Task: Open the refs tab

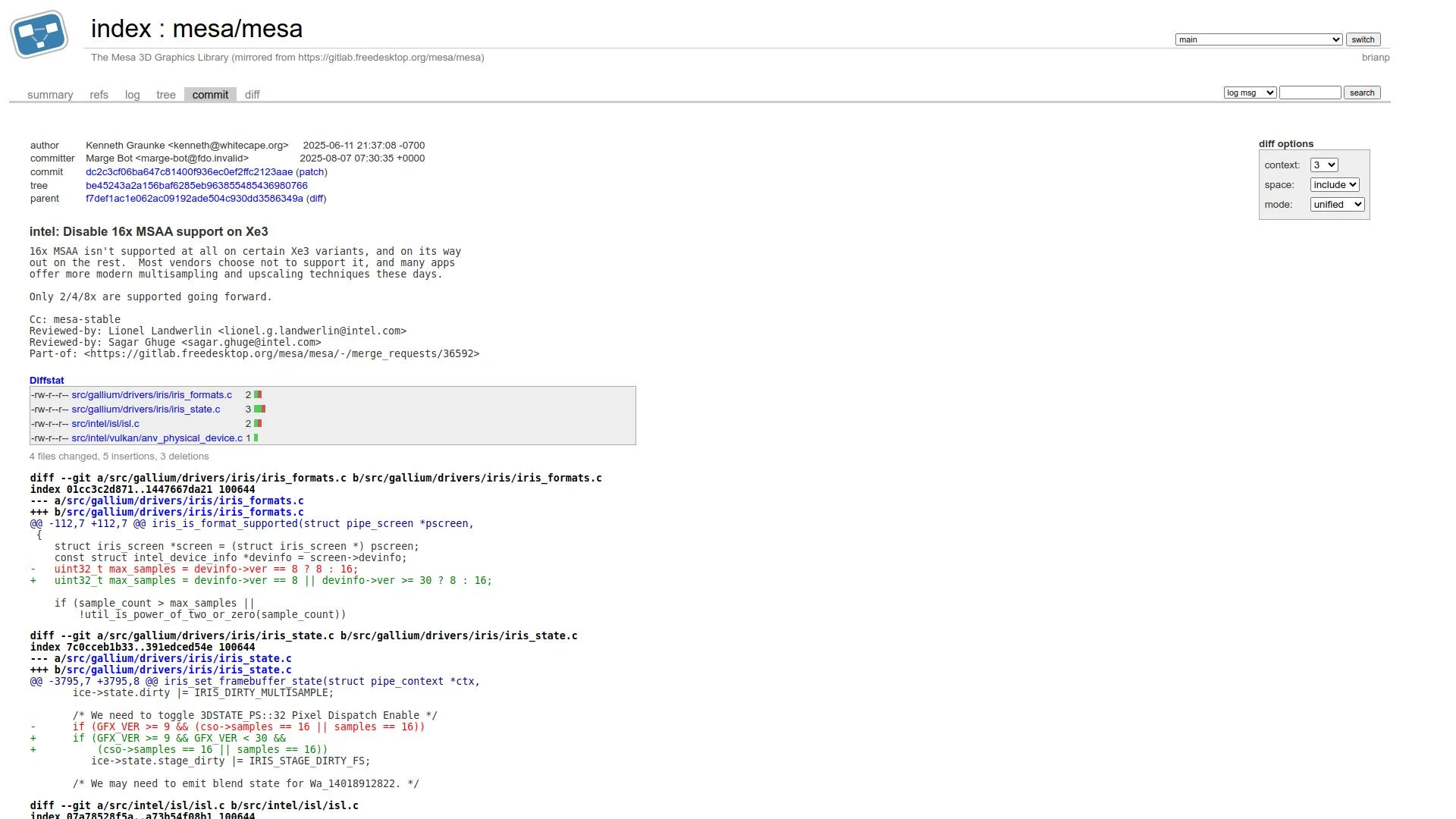Action: (x=99, y=95)
